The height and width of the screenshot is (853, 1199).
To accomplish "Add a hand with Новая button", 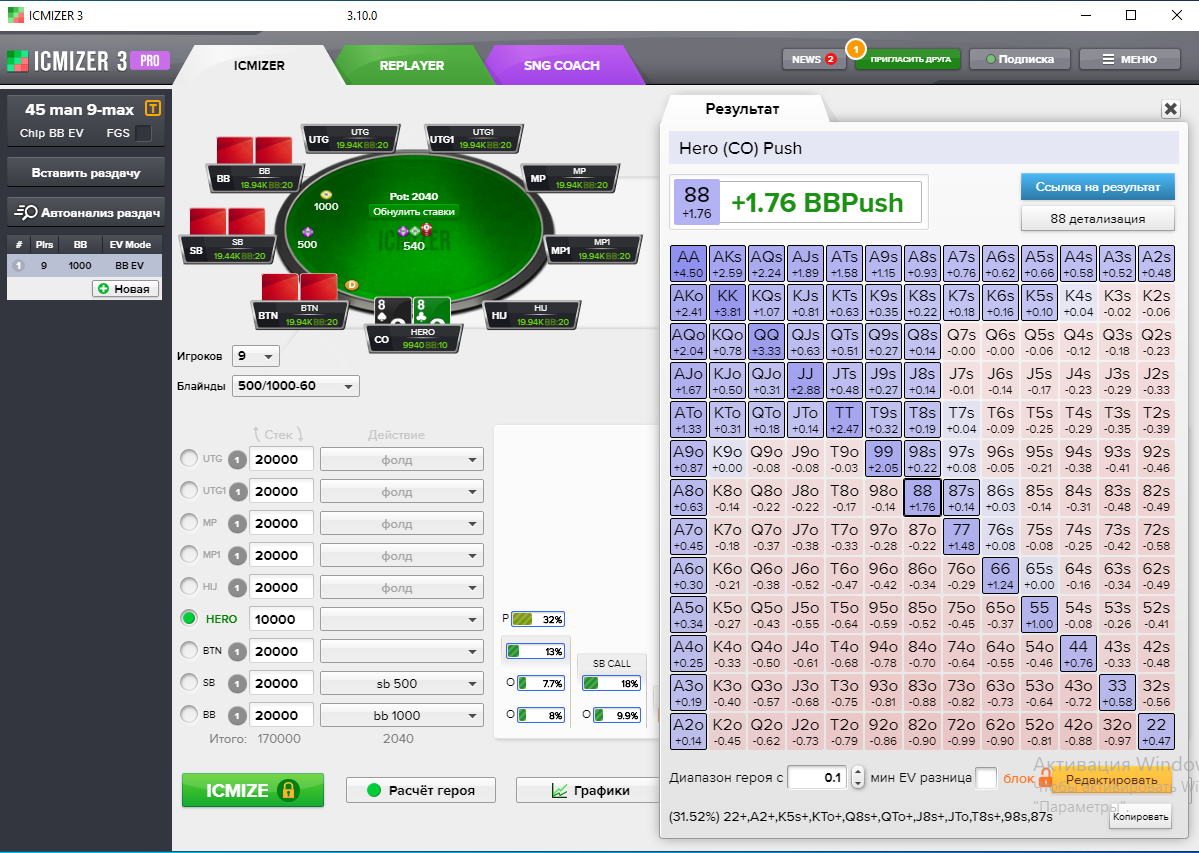I will tap(125, 289).
